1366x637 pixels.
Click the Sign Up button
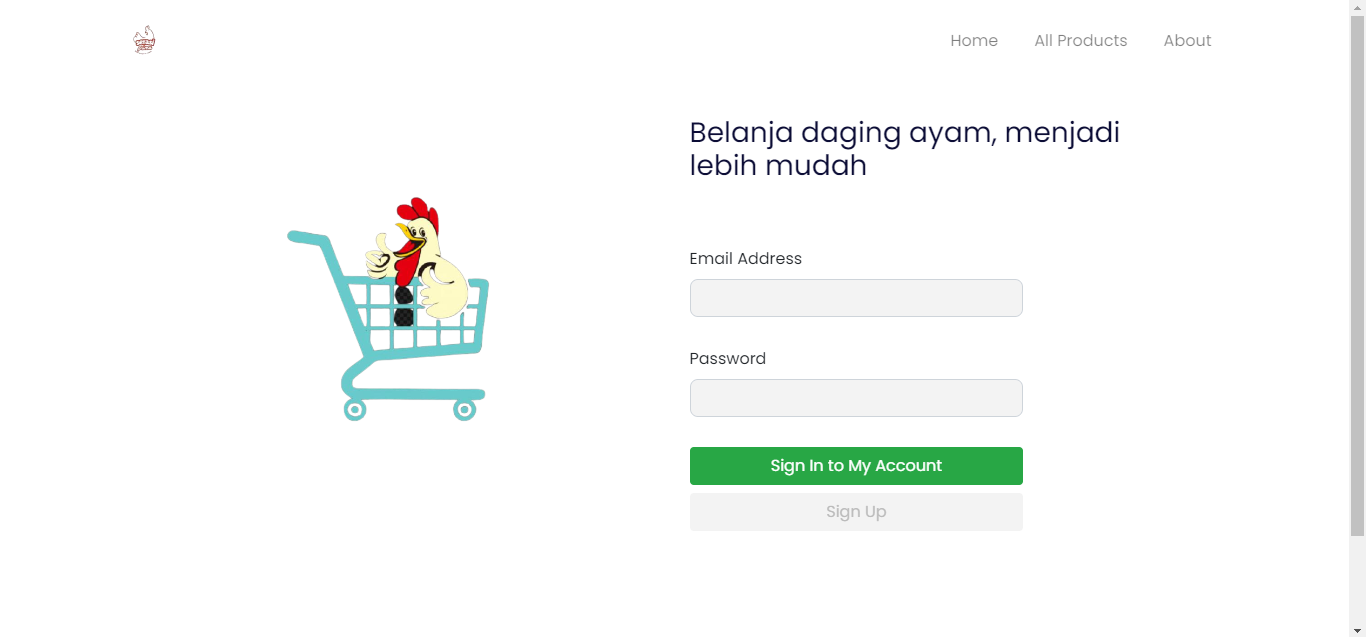[x=856, y=512]
